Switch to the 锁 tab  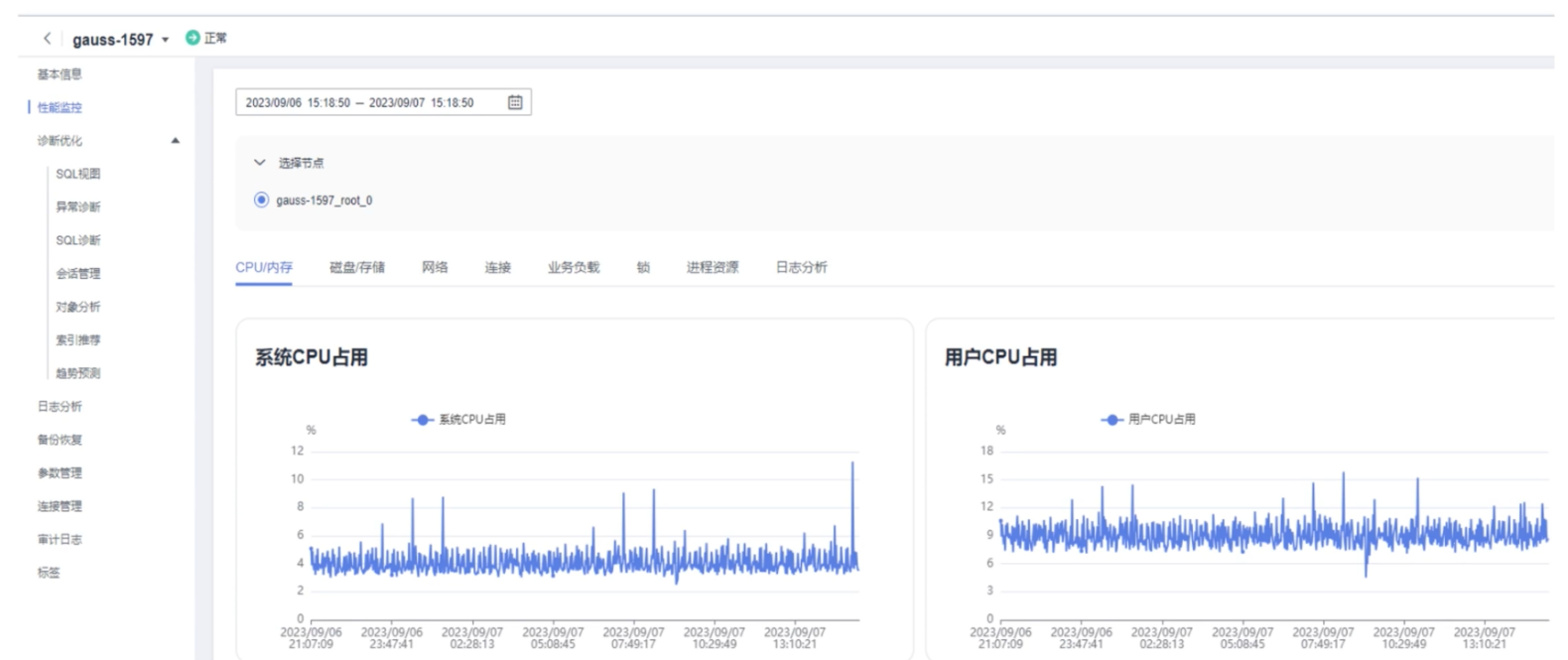(x=643, y=267)
